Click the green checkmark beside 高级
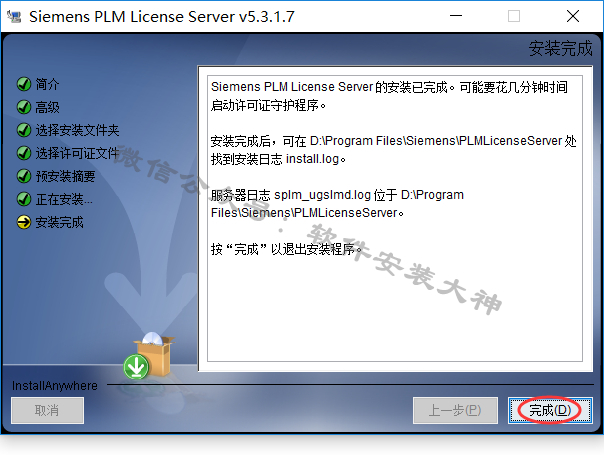This screenshot has height=455, width=604. tap(24, 107)
